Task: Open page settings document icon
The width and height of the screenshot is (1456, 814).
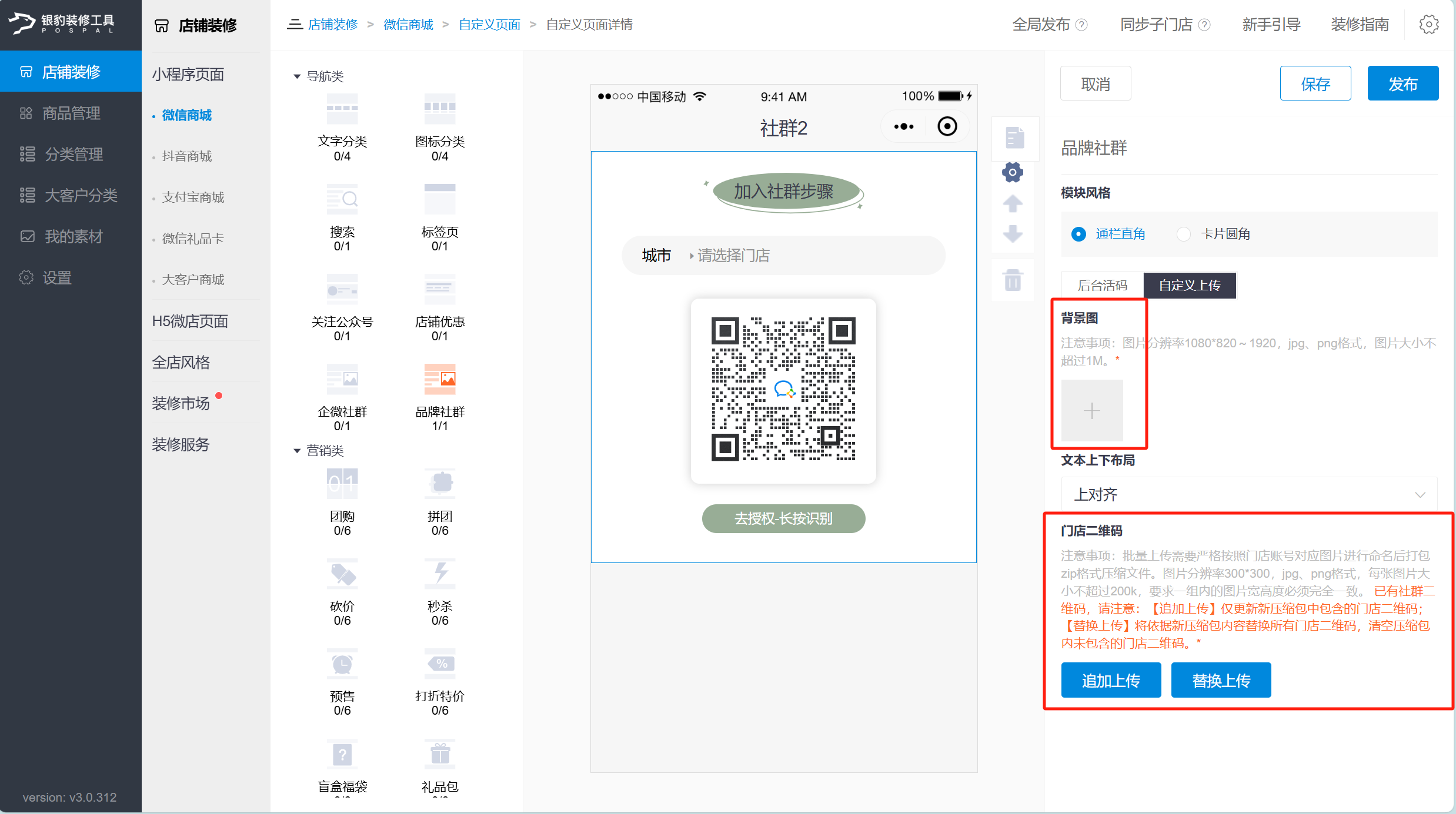Action: (1014, 138)
